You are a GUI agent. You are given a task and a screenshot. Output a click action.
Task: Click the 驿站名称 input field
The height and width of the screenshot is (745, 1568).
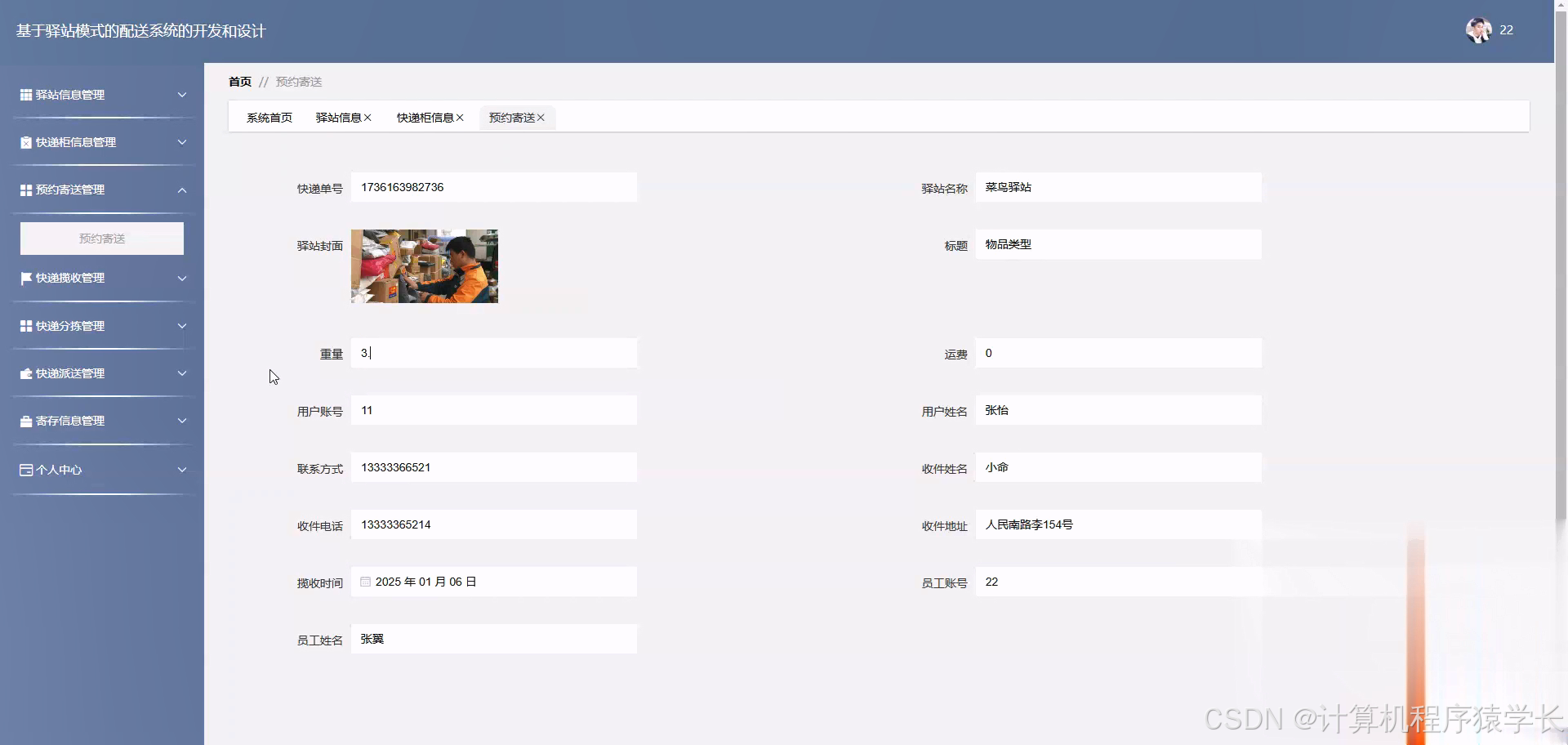(1119, 187)
